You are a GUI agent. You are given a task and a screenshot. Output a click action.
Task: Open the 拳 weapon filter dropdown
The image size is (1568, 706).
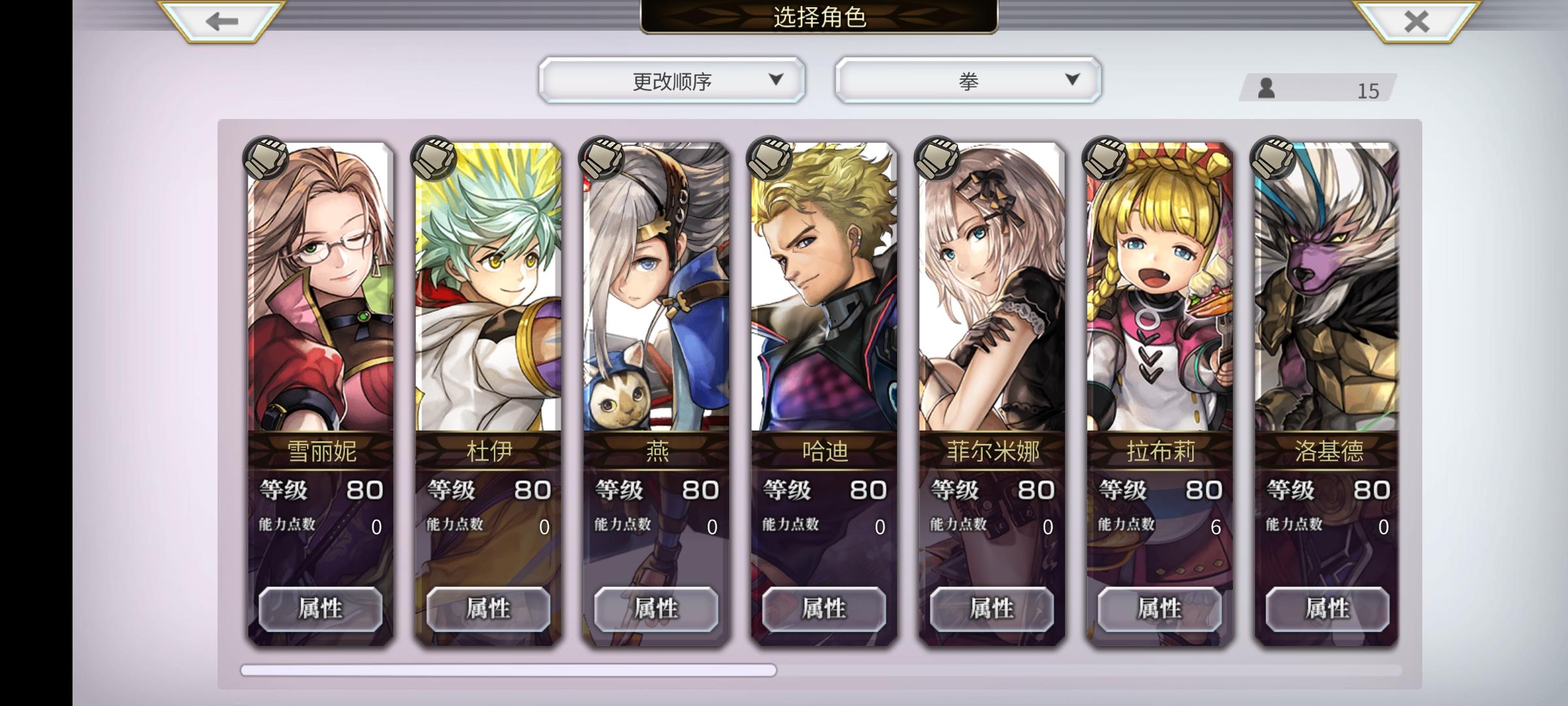968,80
